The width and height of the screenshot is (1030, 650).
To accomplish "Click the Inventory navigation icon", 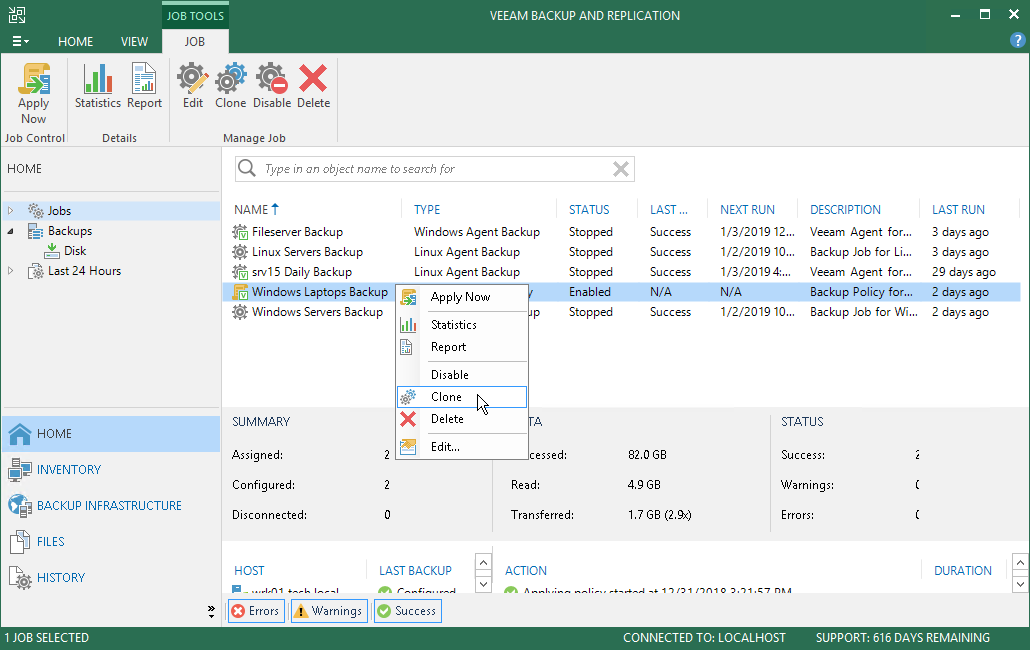I will click(x=20, y=469).
